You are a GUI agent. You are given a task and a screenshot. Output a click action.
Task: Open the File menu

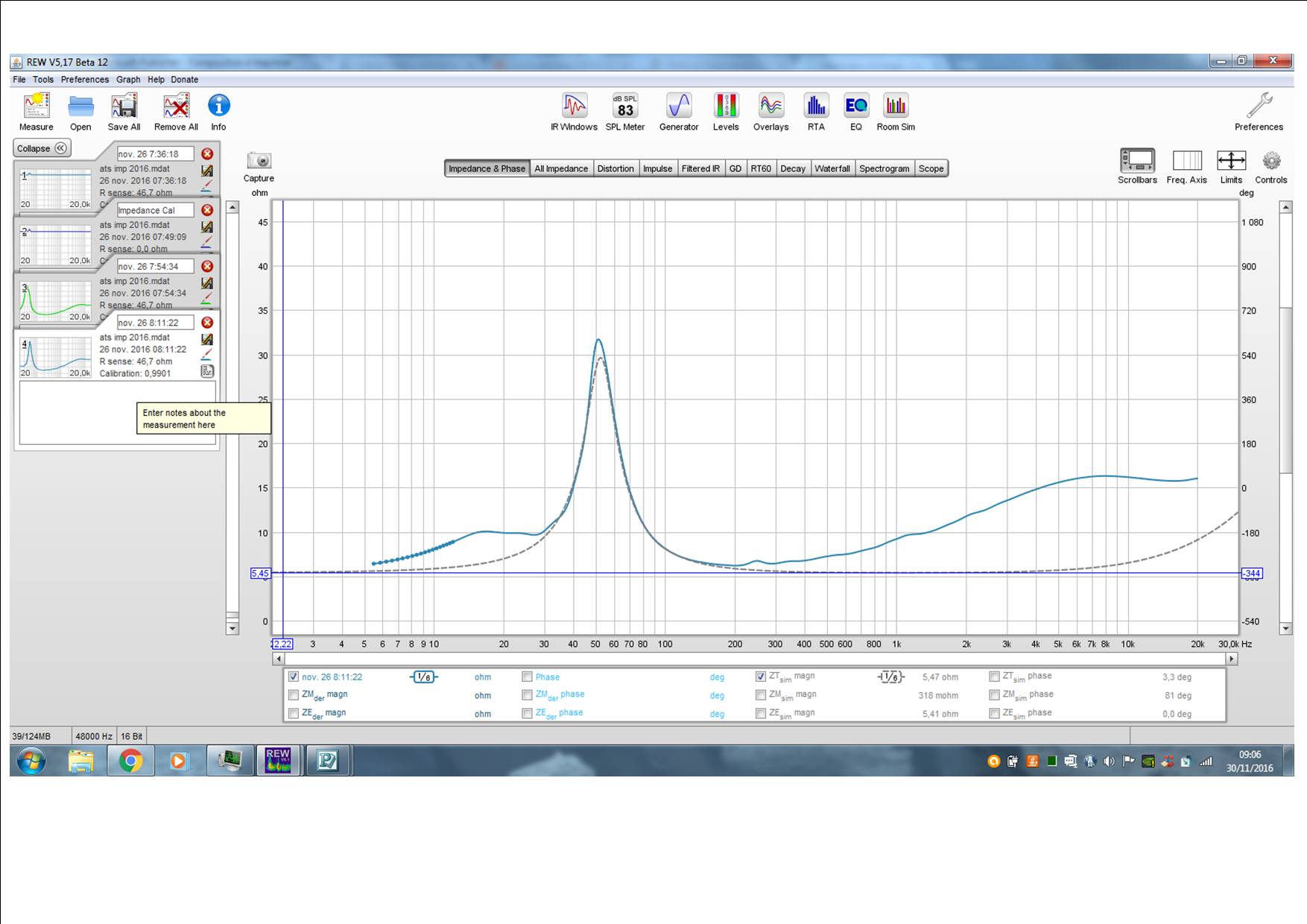click(x=19, y=80)
